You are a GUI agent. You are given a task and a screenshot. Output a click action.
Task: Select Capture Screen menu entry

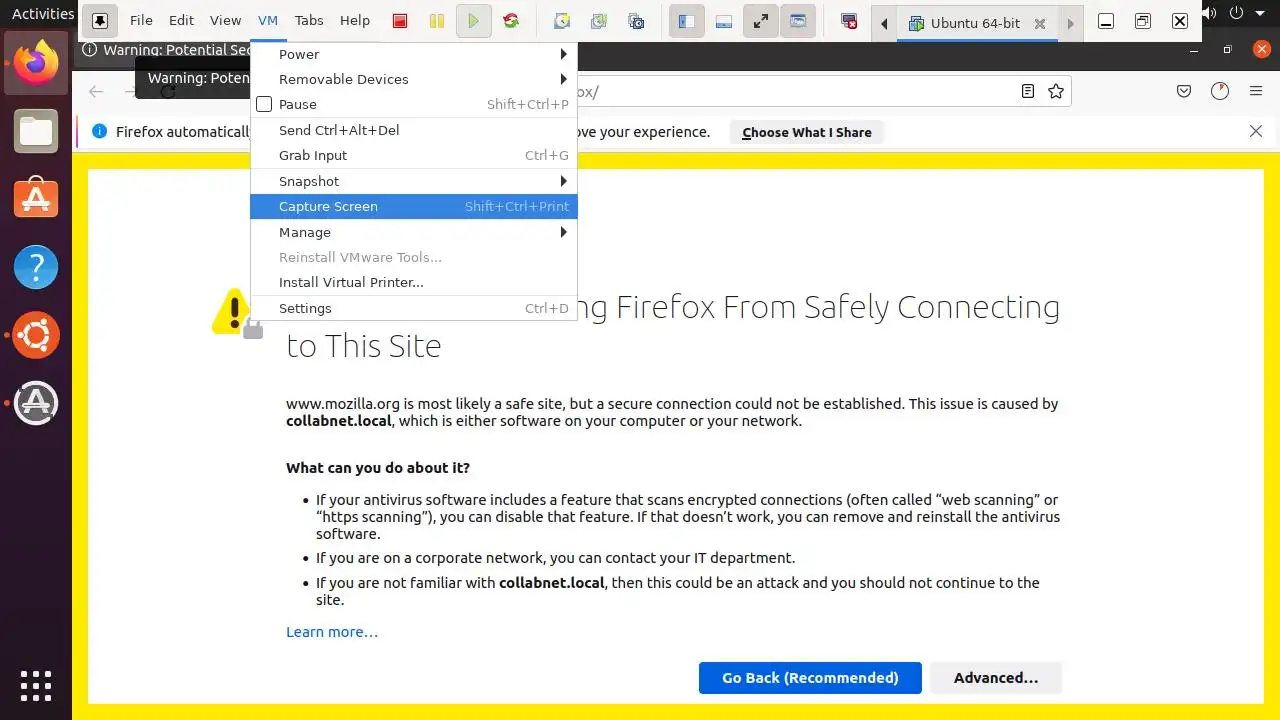click(x=414, y=206)
